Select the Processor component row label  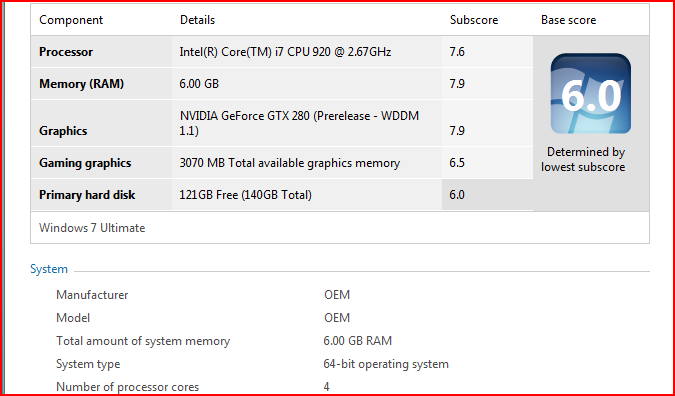[66, 52]
